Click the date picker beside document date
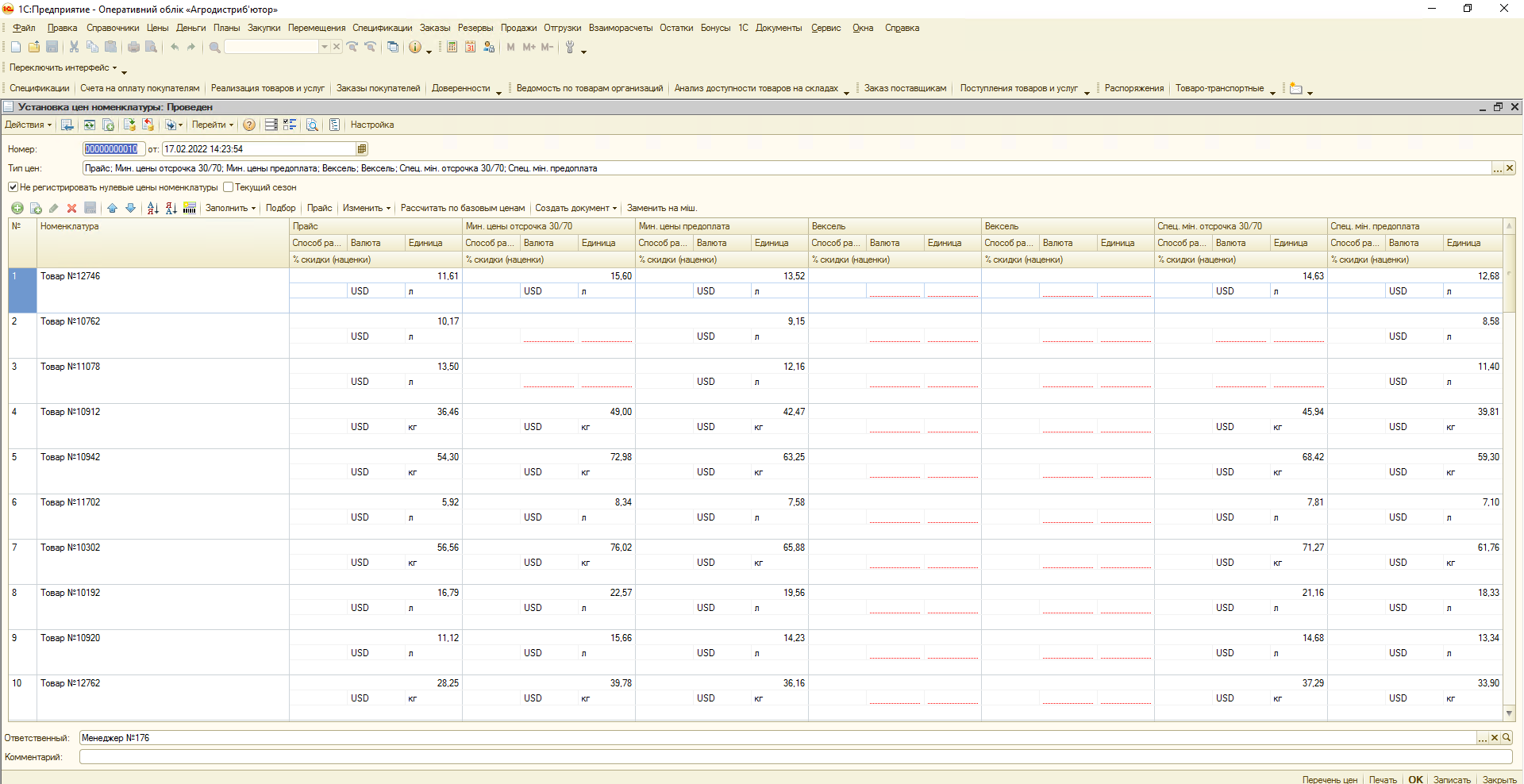The image size is (1524, 784). tap(362, 149)
